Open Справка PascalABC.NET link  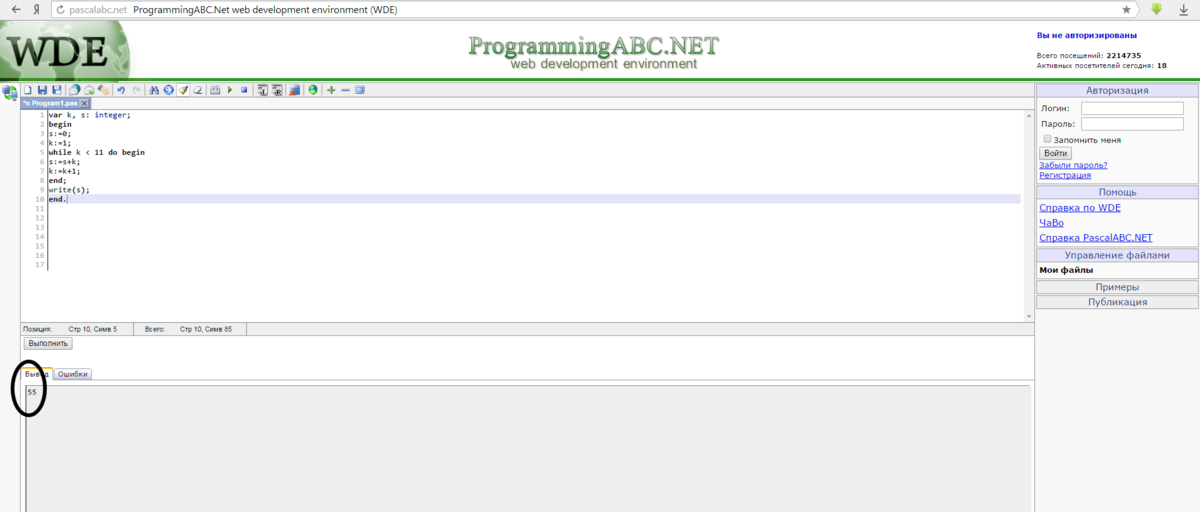point(1096,238)
